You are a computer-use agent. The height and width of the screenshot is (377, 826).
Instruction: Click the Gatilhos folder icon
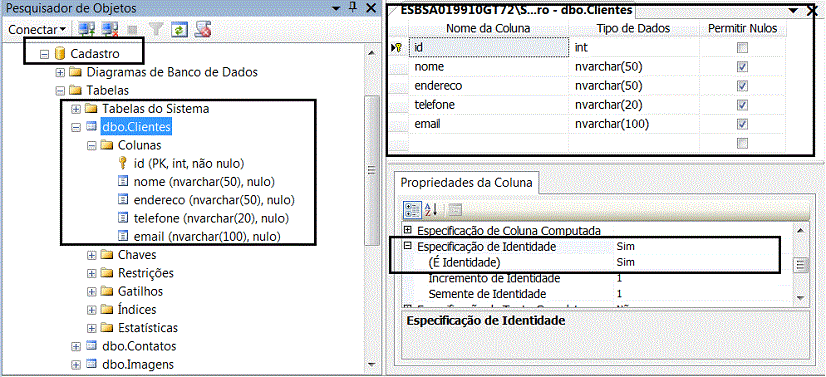pos(107,291)
